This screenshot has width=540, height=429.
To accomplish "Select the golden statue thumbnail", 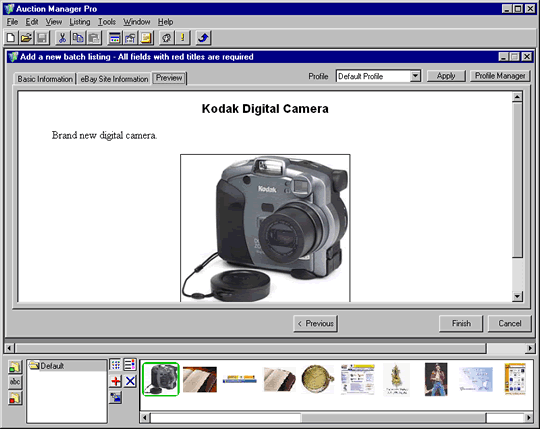I will (396, 379).
